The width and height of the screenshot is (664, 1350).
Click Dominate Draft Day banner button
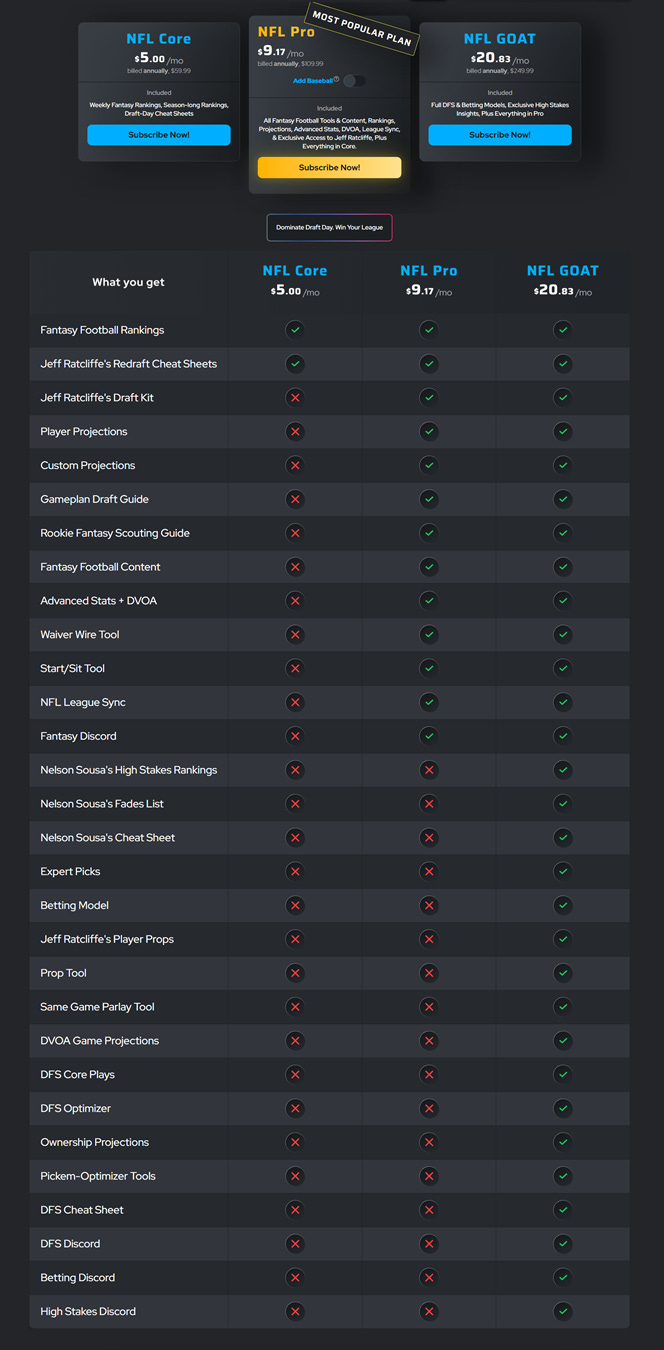[x=329, y=227]
